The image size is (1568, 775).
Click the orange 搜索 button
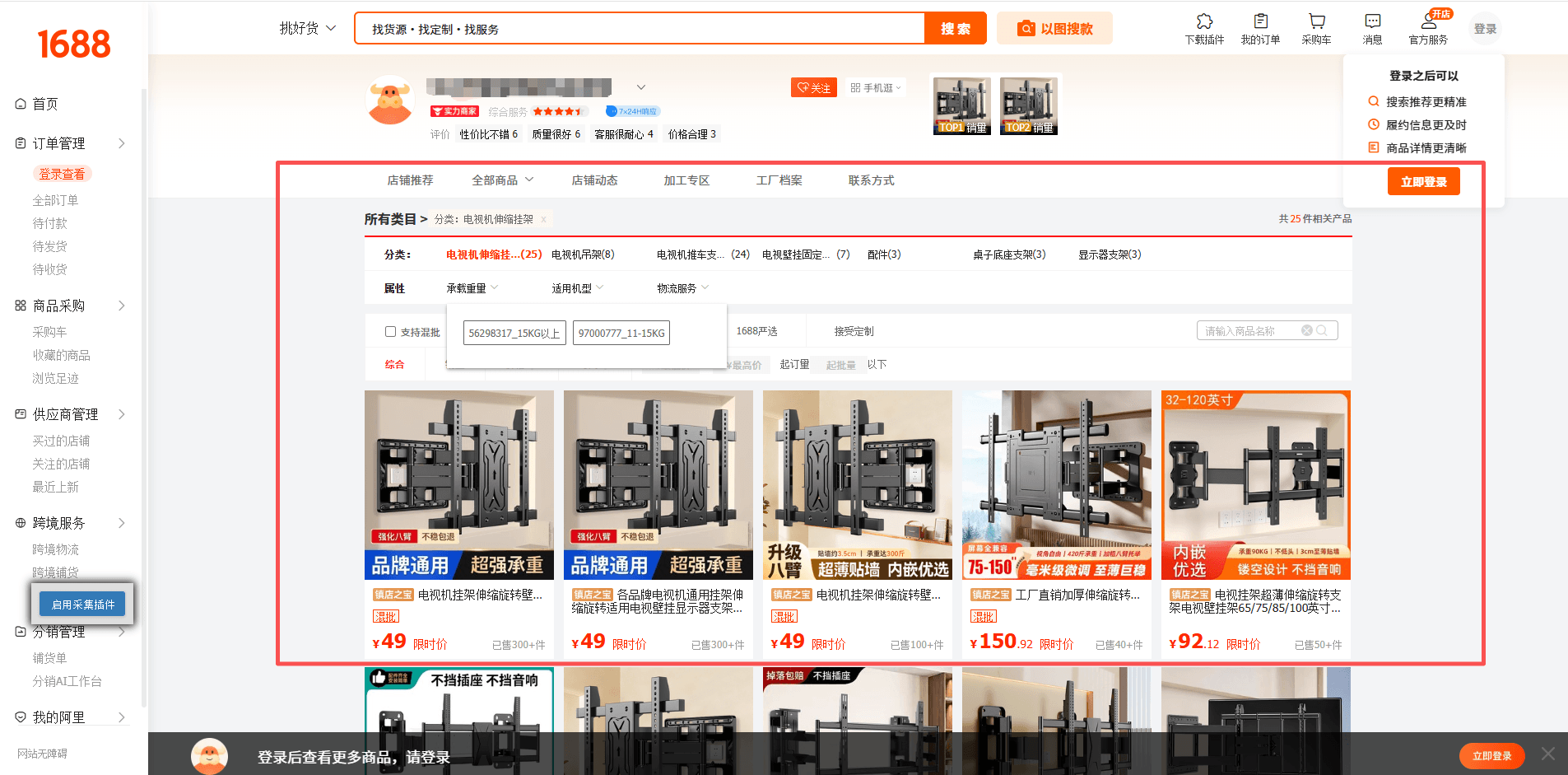(x=955, y=29)
